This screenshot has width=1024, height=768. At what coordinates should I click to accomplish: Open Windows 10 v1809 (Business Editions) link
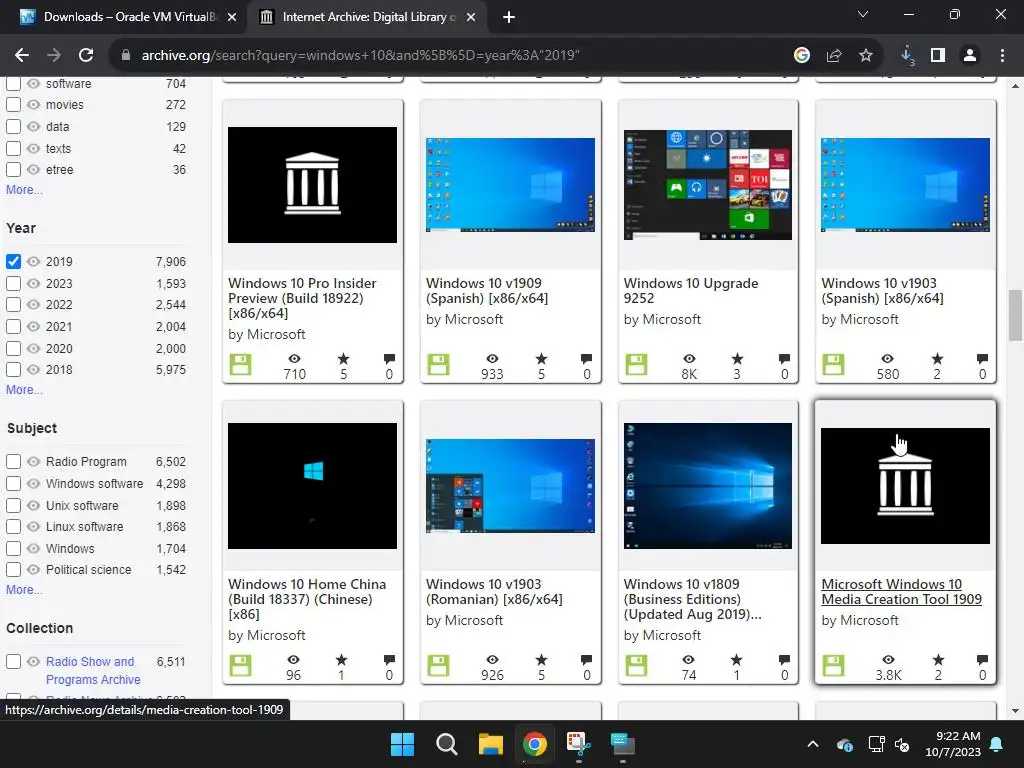pos(692,599)
